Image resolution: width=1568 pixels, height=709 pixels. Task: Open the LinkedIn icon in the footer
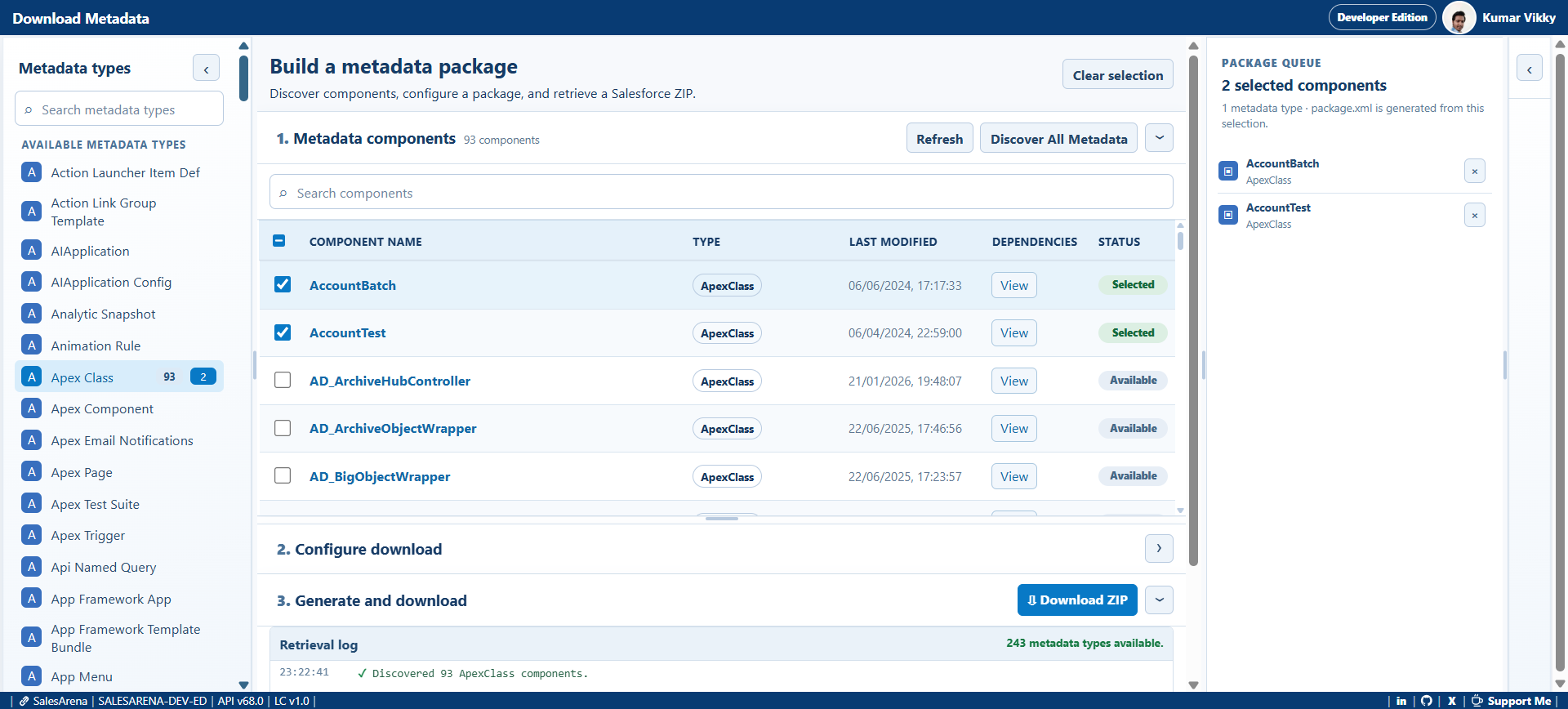1401,701
